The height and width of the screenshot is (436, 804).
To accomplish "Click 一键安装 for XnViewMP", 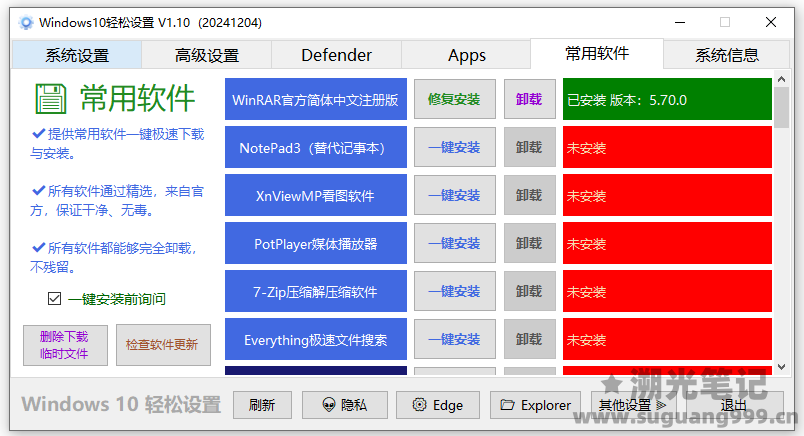I will [454, 195].
